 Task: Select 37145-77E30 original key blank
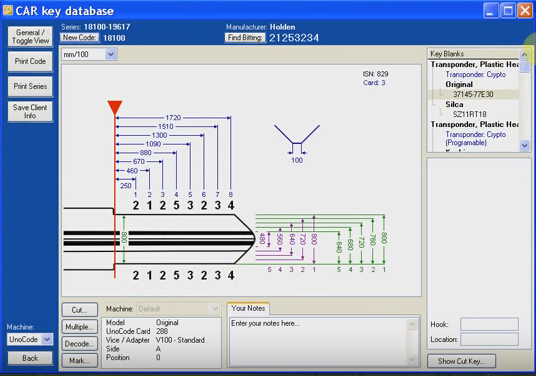pos(473,94)
